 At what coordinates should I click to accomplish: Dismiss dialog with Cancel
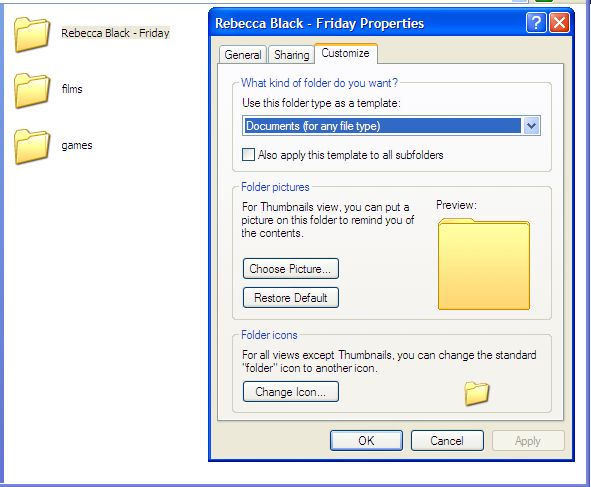tap(447, 441)
